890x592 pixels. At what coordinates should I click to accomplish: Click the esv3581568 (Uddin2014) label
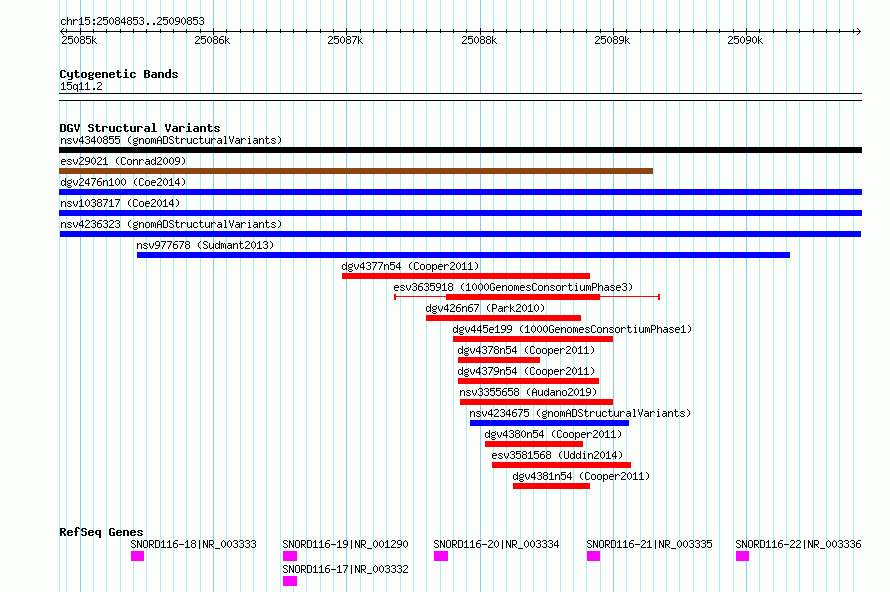[557, 455]
